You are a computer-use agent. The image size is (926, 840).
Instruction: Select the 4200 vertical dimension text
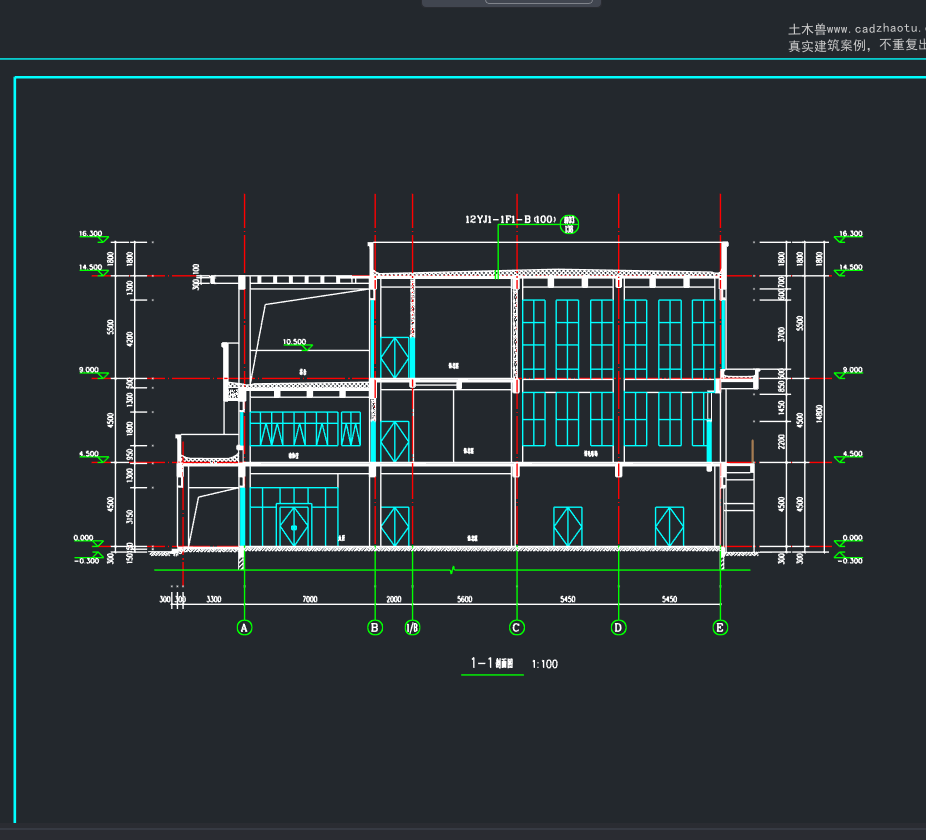[x=130, y=339]
